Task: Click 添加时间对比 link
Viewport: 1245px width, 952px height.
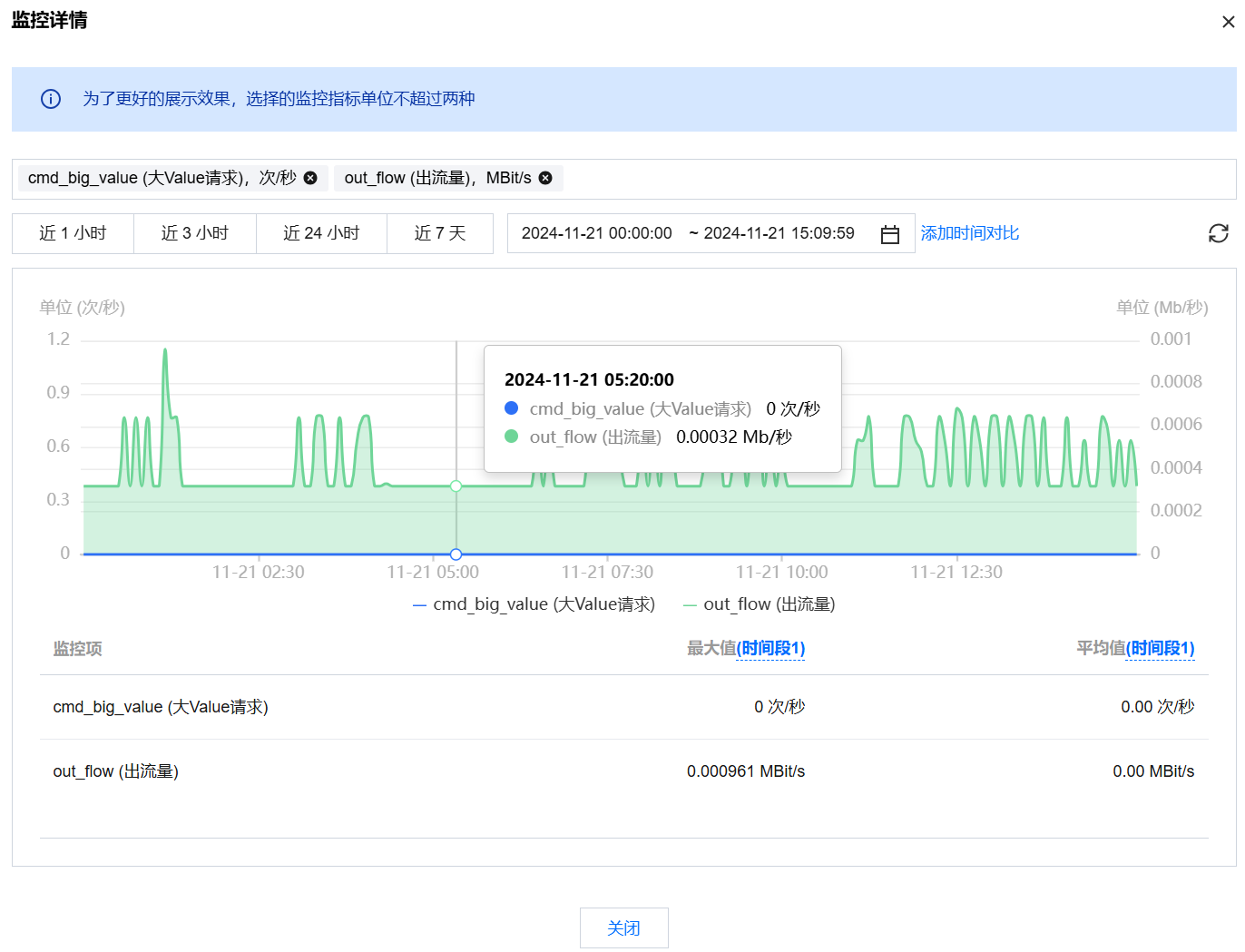Action: 969,233
